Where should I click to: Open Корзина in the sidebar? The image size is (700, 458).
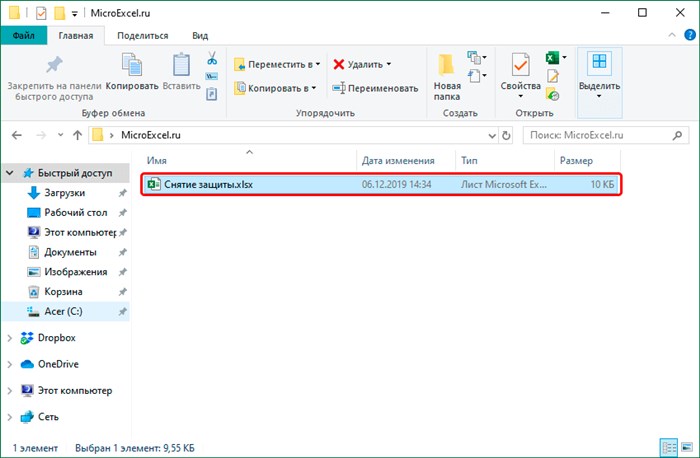63,291
